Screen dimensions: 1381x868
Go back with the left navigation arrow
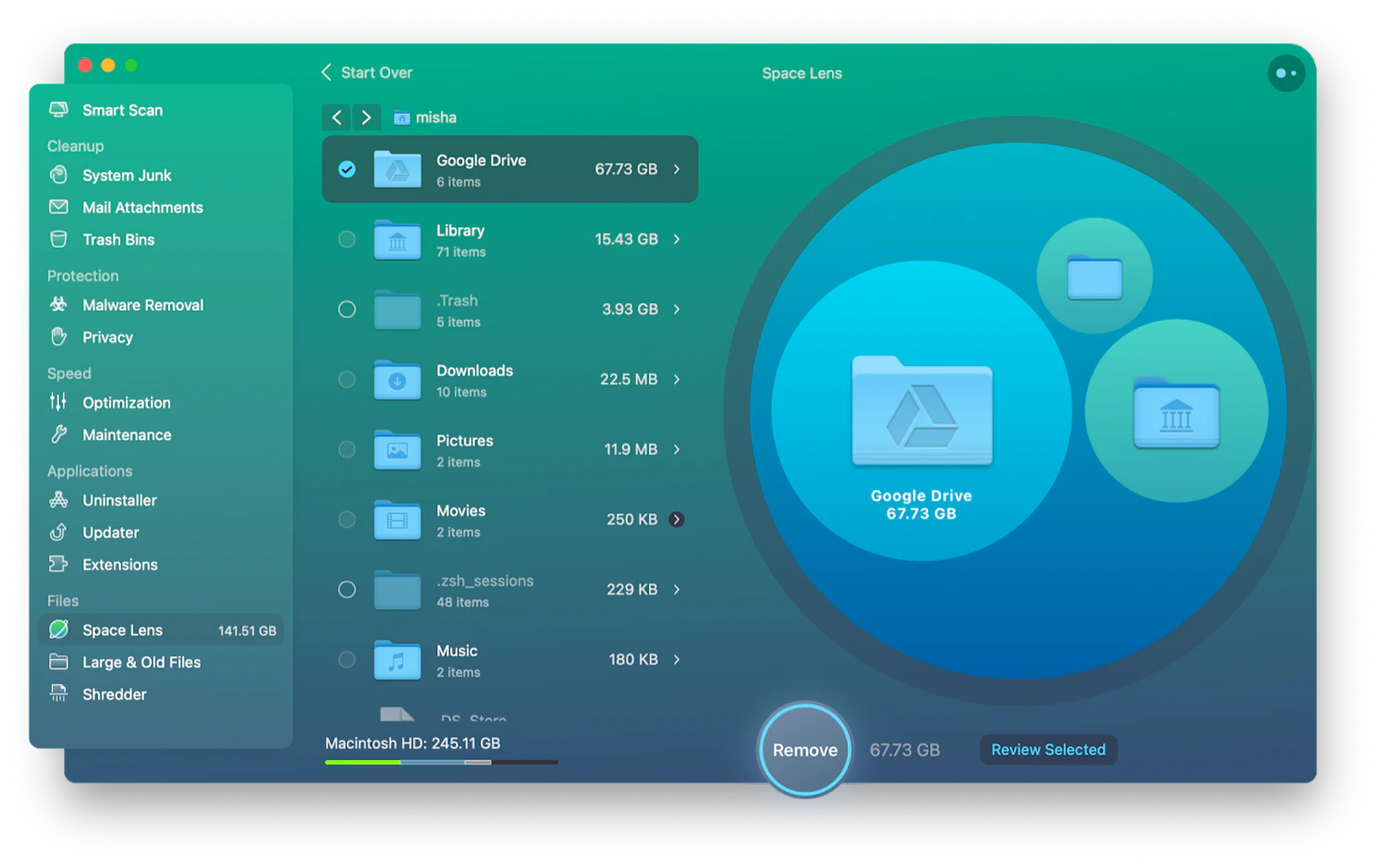pyautogui.click(x=336, y=117)
